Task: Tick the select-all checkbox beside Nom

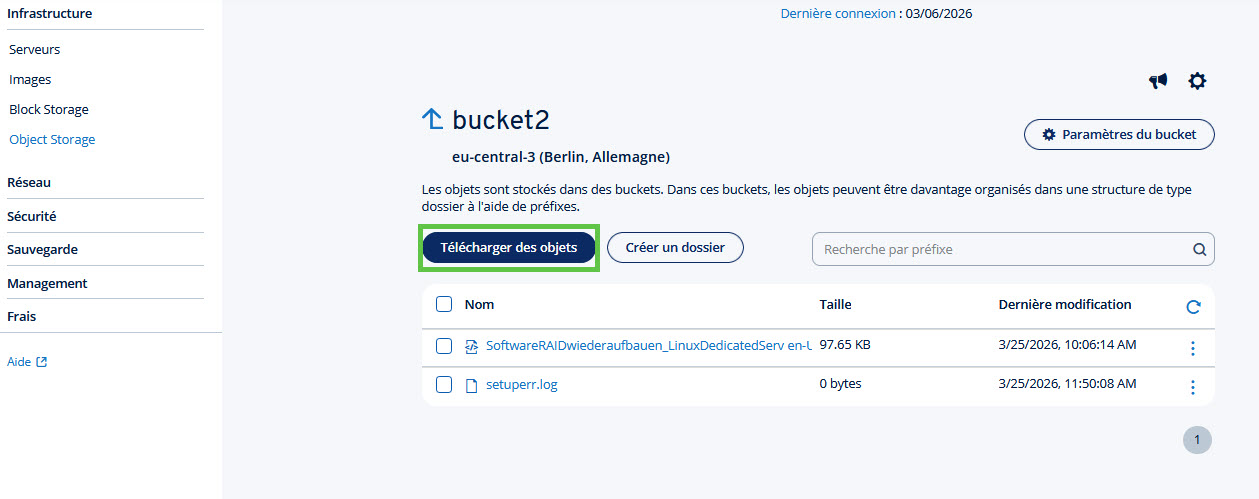Action: [444, 304]
